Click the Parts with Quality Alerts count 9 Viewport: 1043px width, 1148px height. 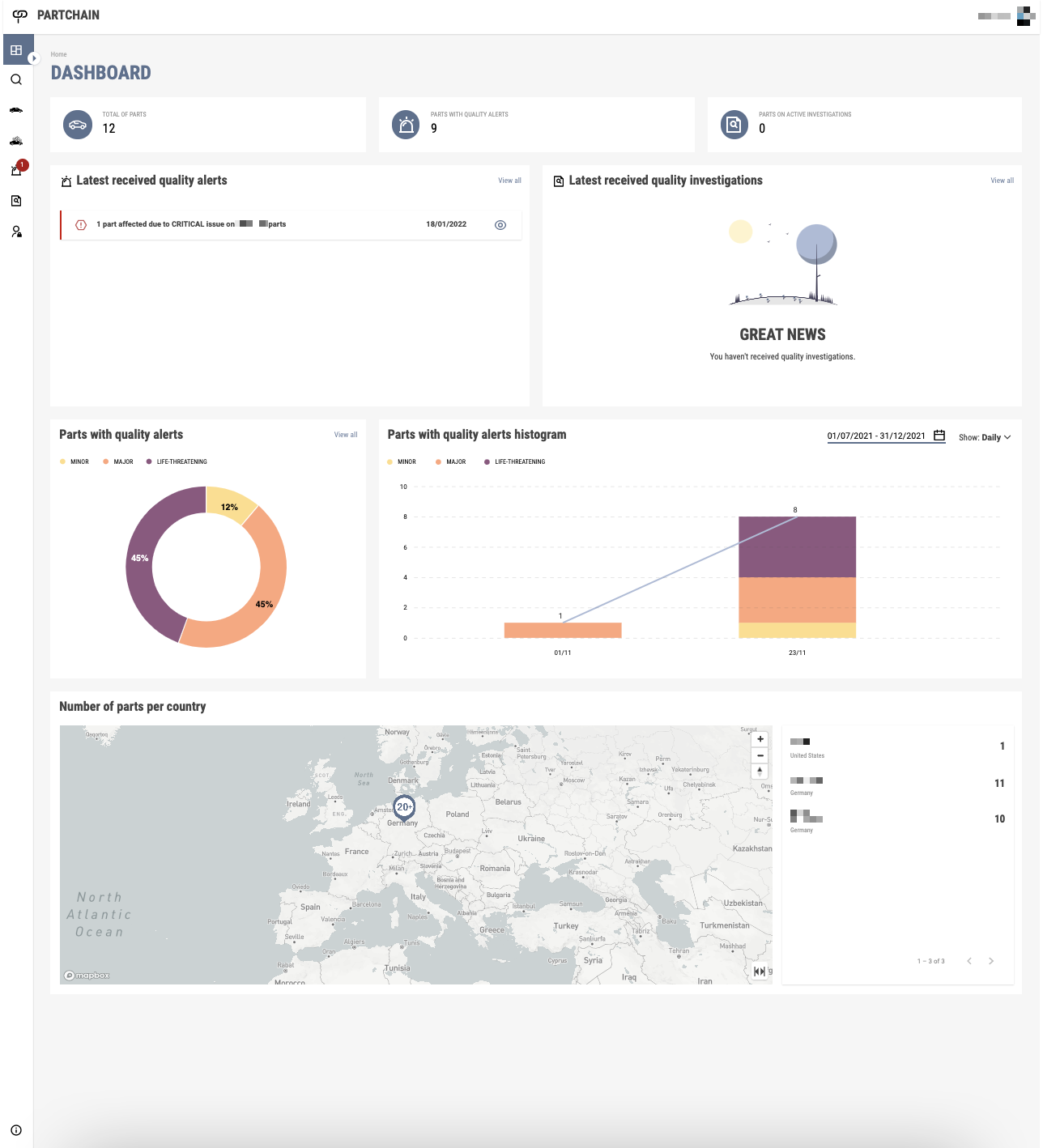coord(434,129)
